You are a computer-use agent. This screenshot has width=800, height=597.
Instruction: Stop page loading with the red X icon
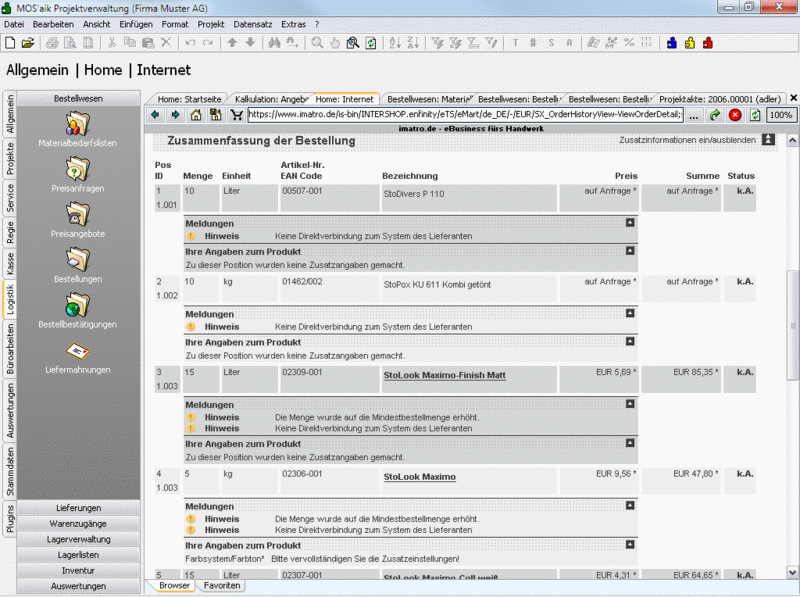(735, 115)
